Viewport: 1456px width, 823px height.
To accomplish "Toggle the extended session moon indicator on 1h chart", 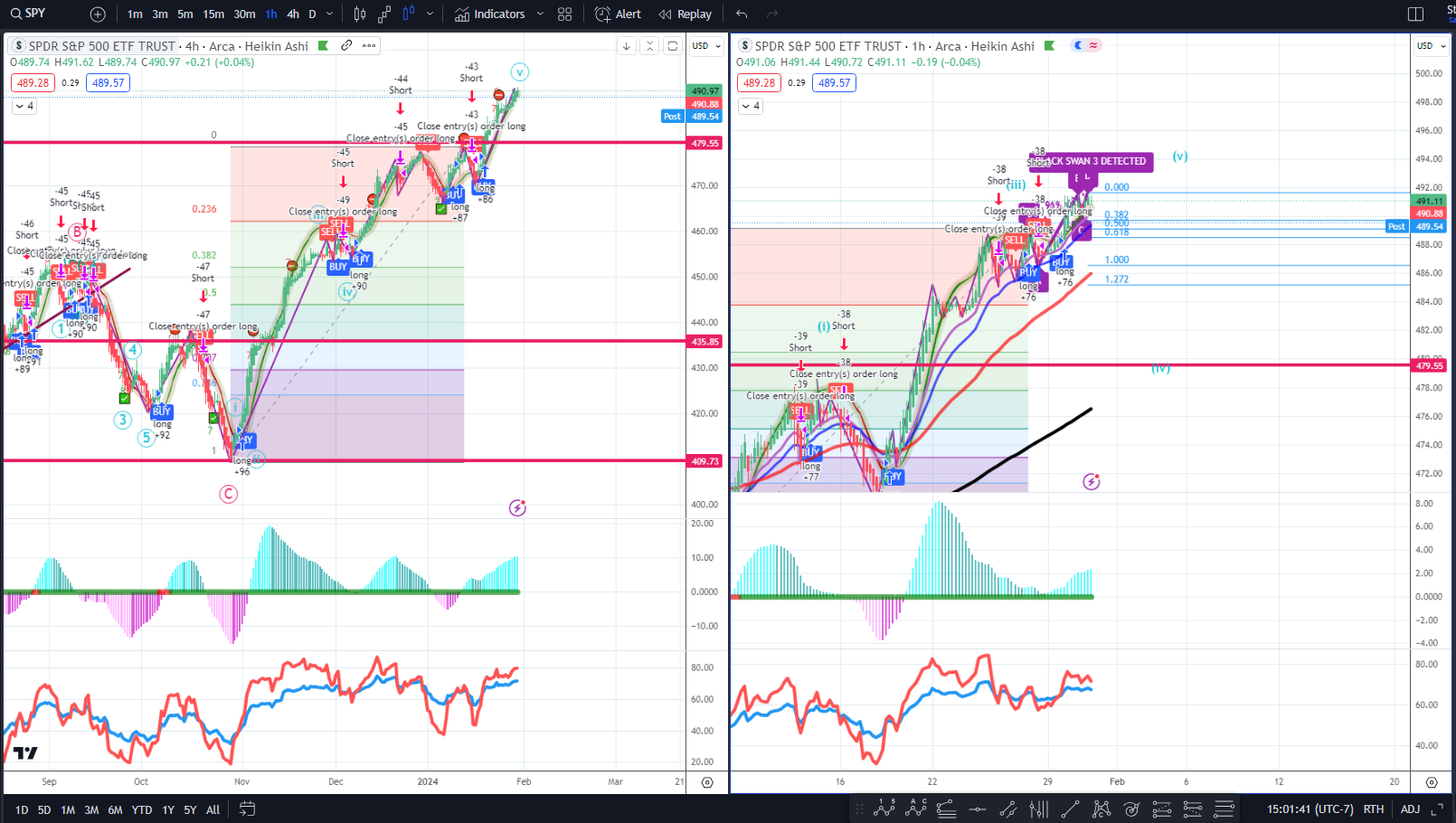I will (x=1078, y=45).
